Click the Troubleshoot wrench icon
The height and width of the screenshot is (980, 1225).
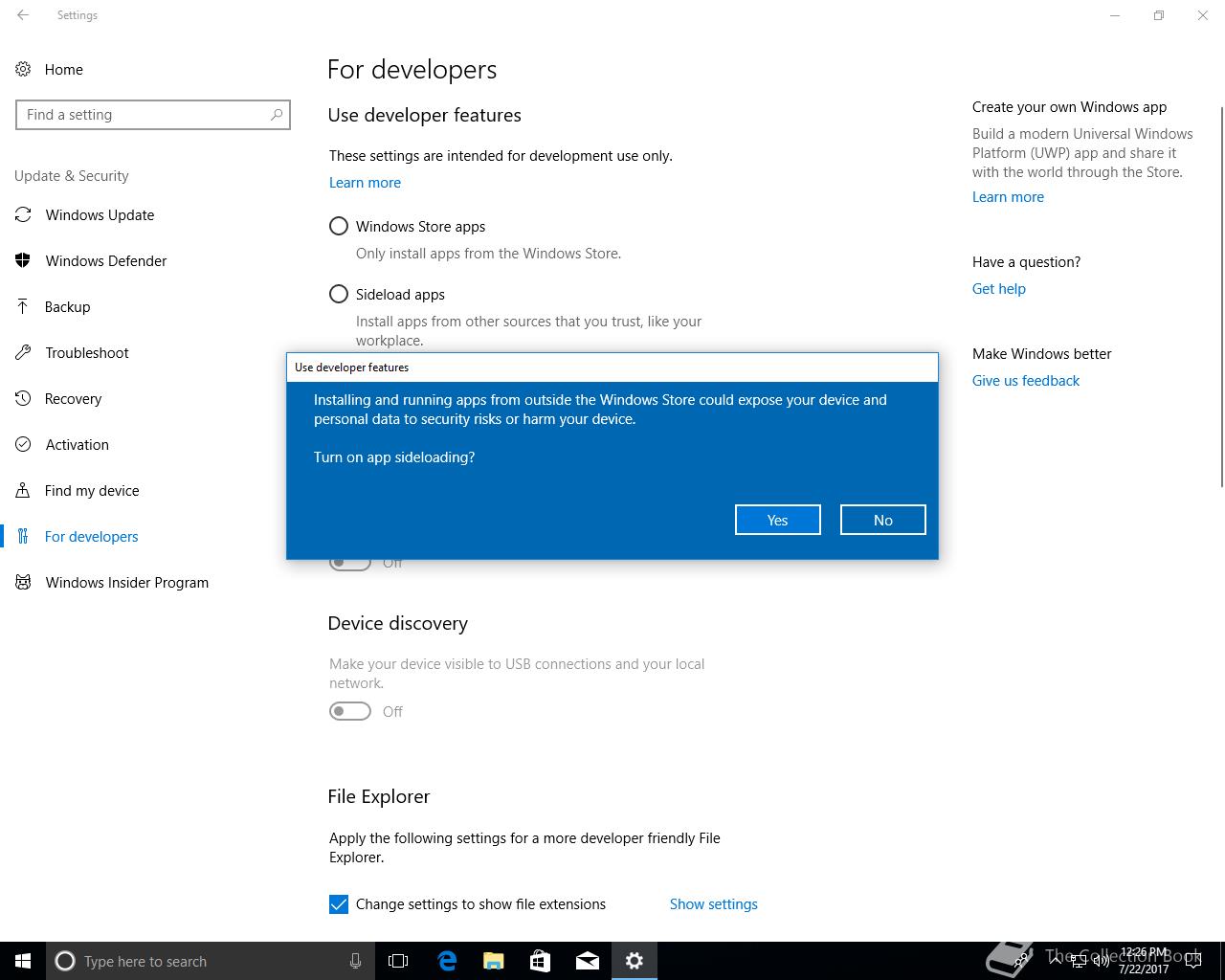(23, 352)
